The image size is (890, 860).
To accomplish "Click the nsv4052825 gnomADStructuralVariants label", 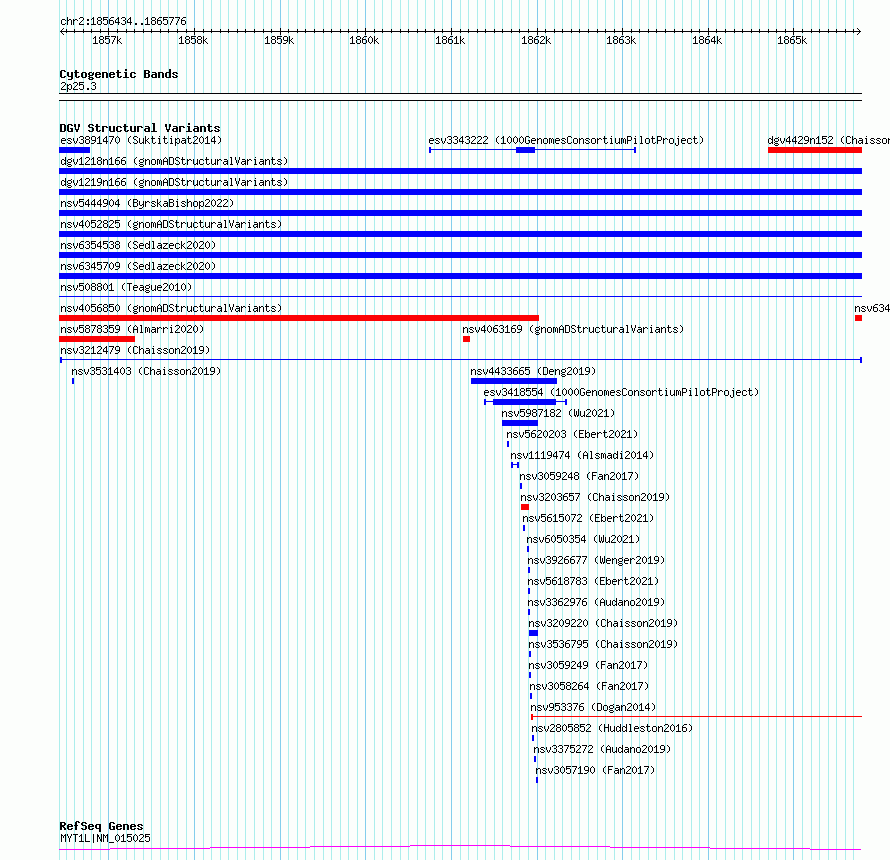I will 171,224.
